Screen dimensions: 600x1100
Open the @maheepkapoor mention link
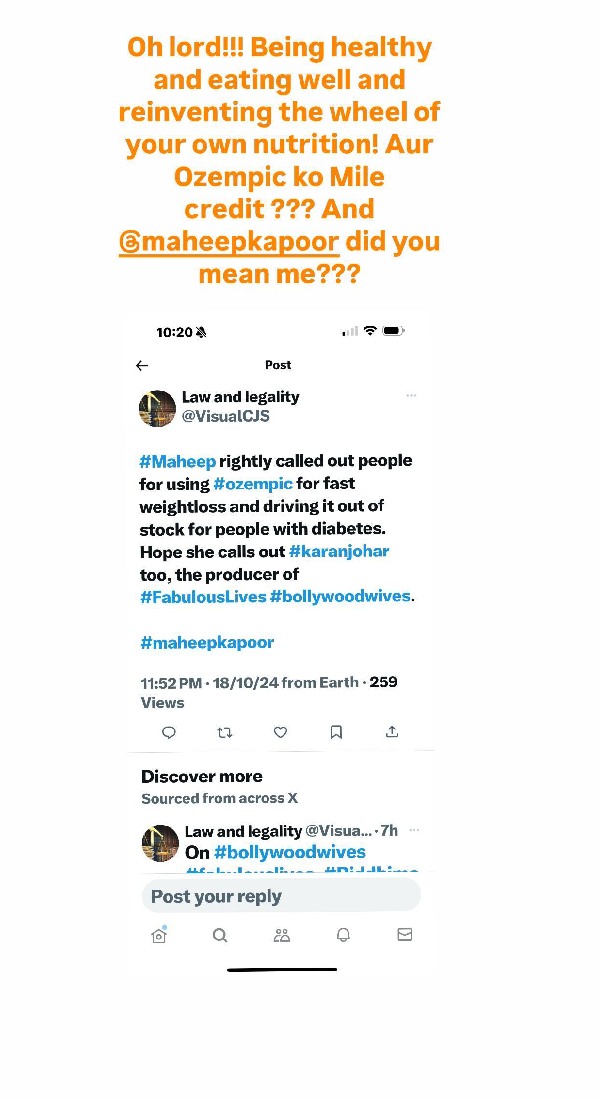point(230,241)
